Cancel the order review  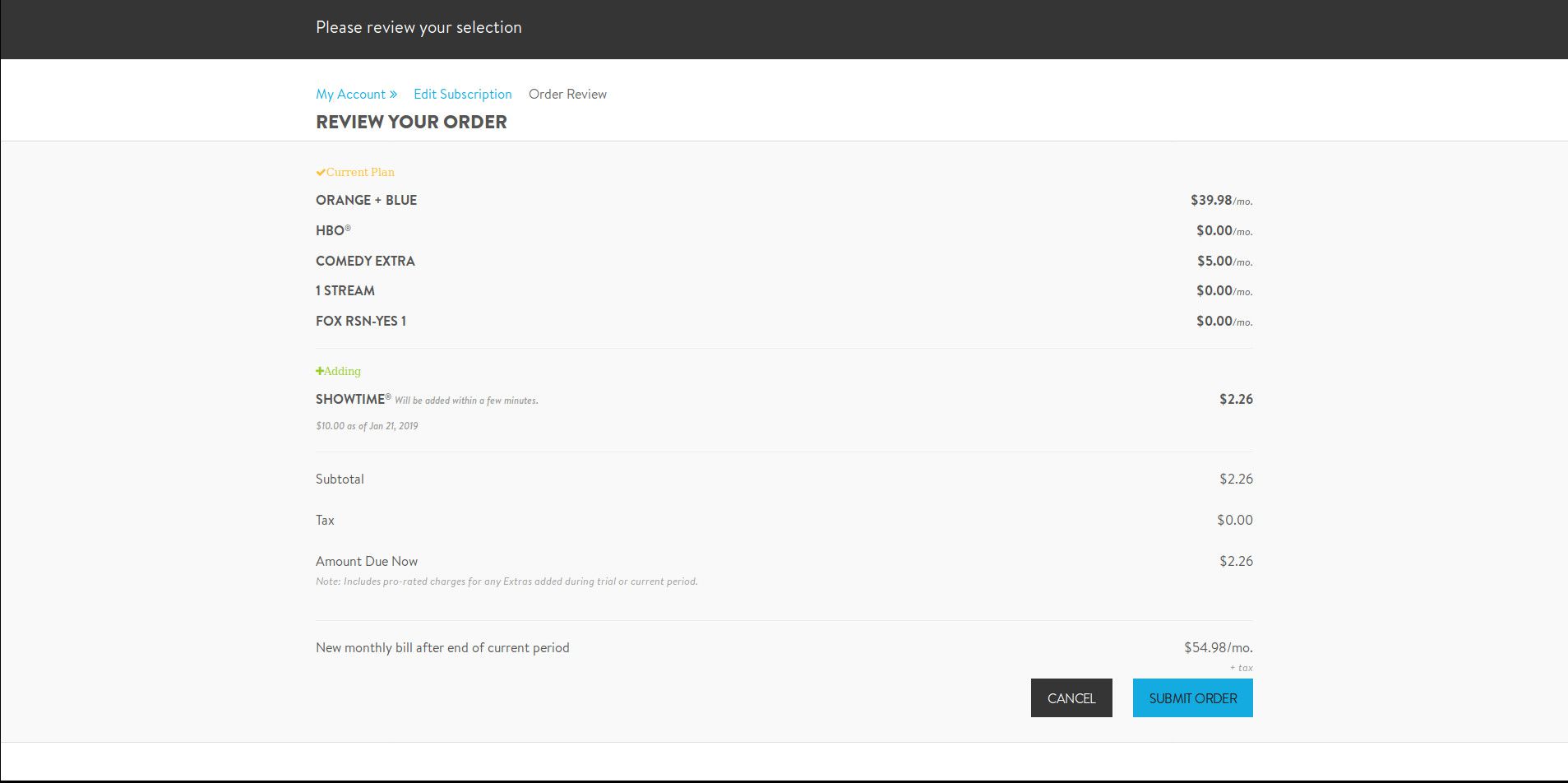[1071, 697]
